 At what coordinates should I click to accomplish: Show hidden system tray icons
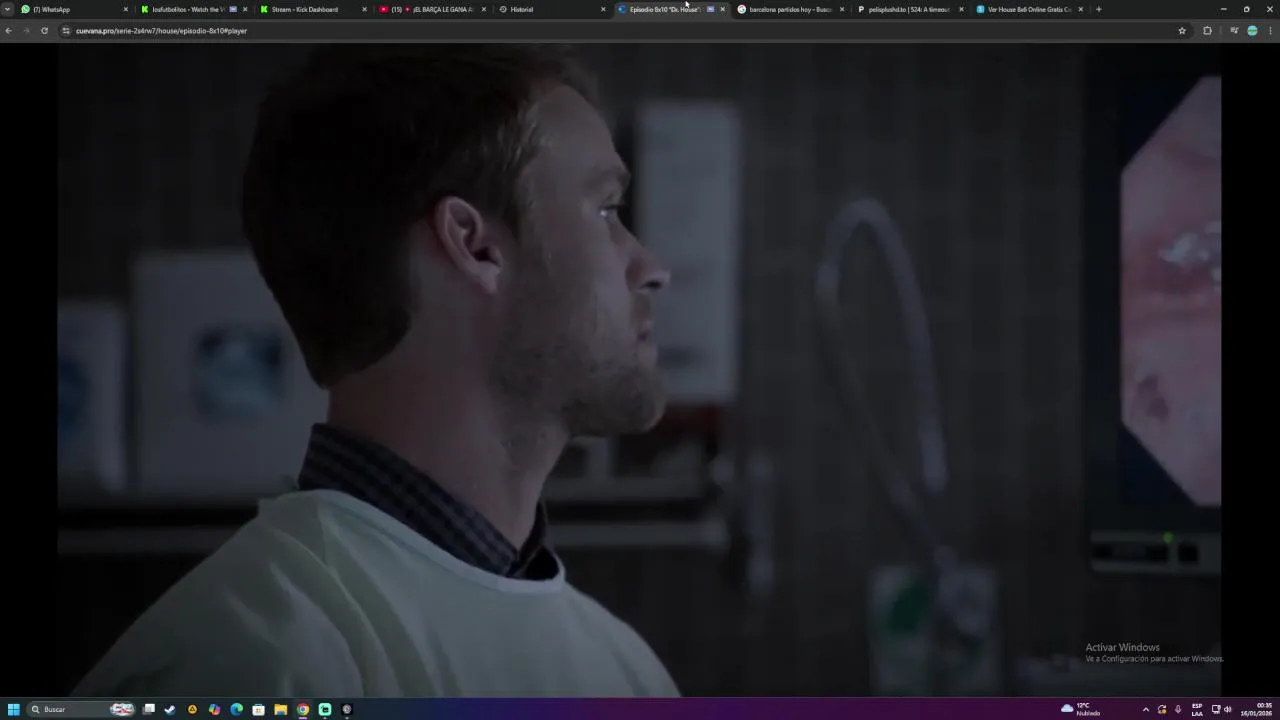click(x=1145, y=709)
